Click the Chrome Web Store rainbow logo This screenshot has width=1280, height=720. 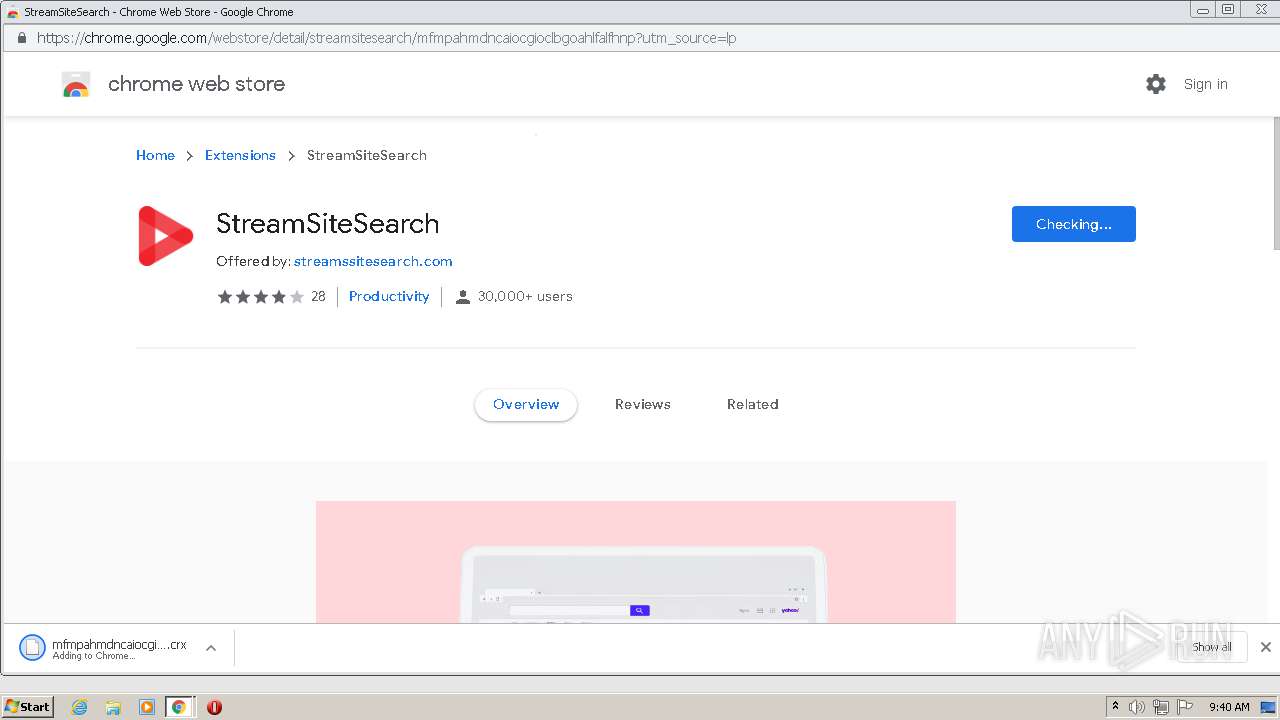coord(76,85)
